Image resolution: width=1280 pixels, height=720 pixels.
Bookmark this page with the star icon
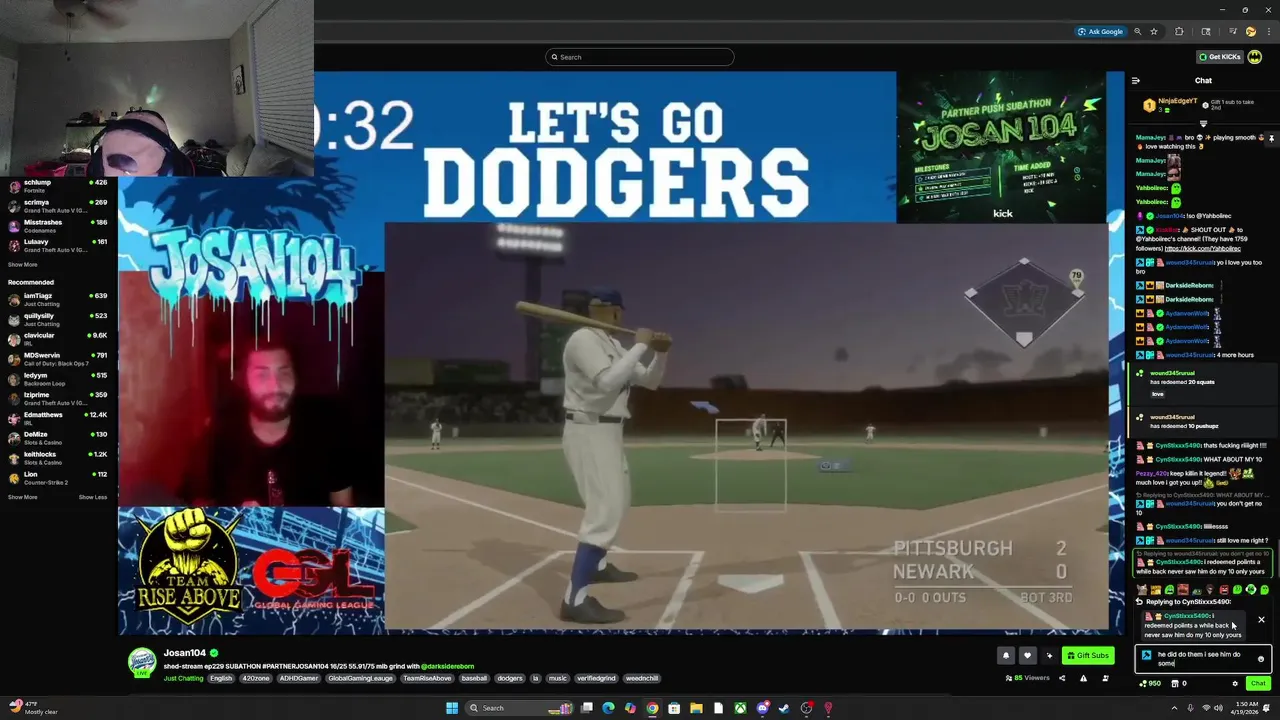point(1153,31)
